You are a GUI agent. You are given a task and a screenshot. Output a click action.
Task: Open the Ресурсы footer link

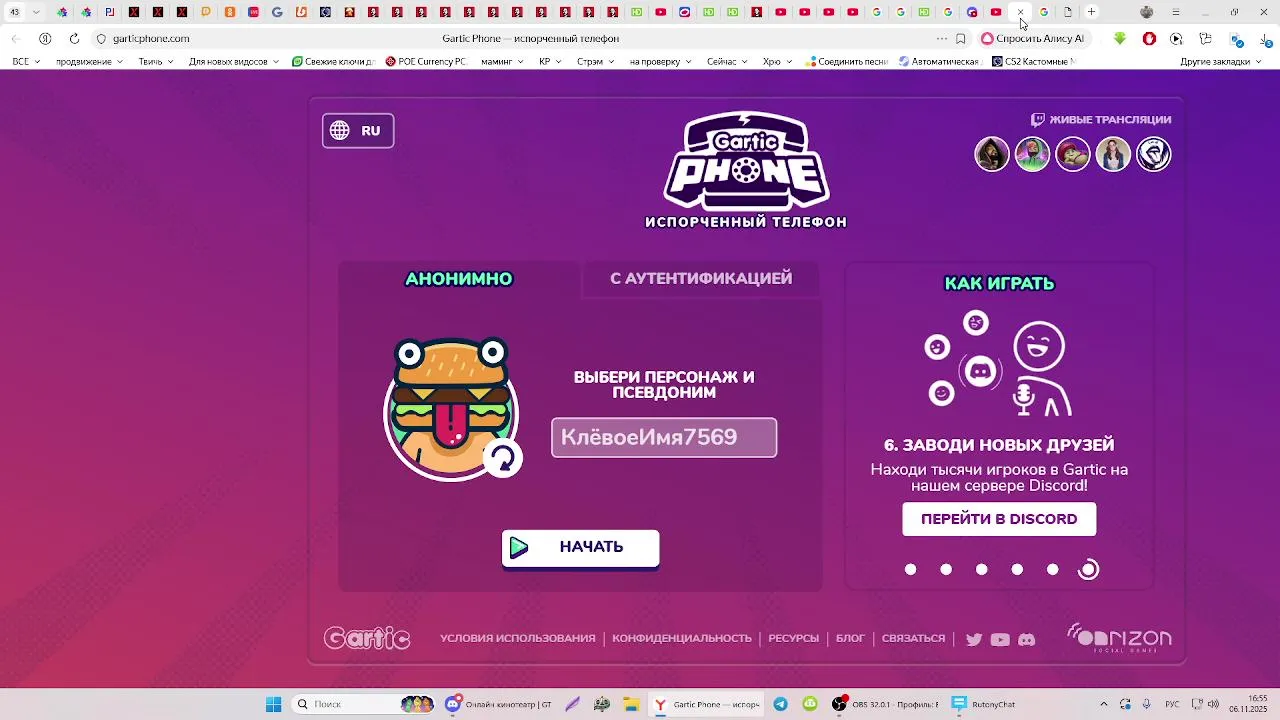pos(793,638)
